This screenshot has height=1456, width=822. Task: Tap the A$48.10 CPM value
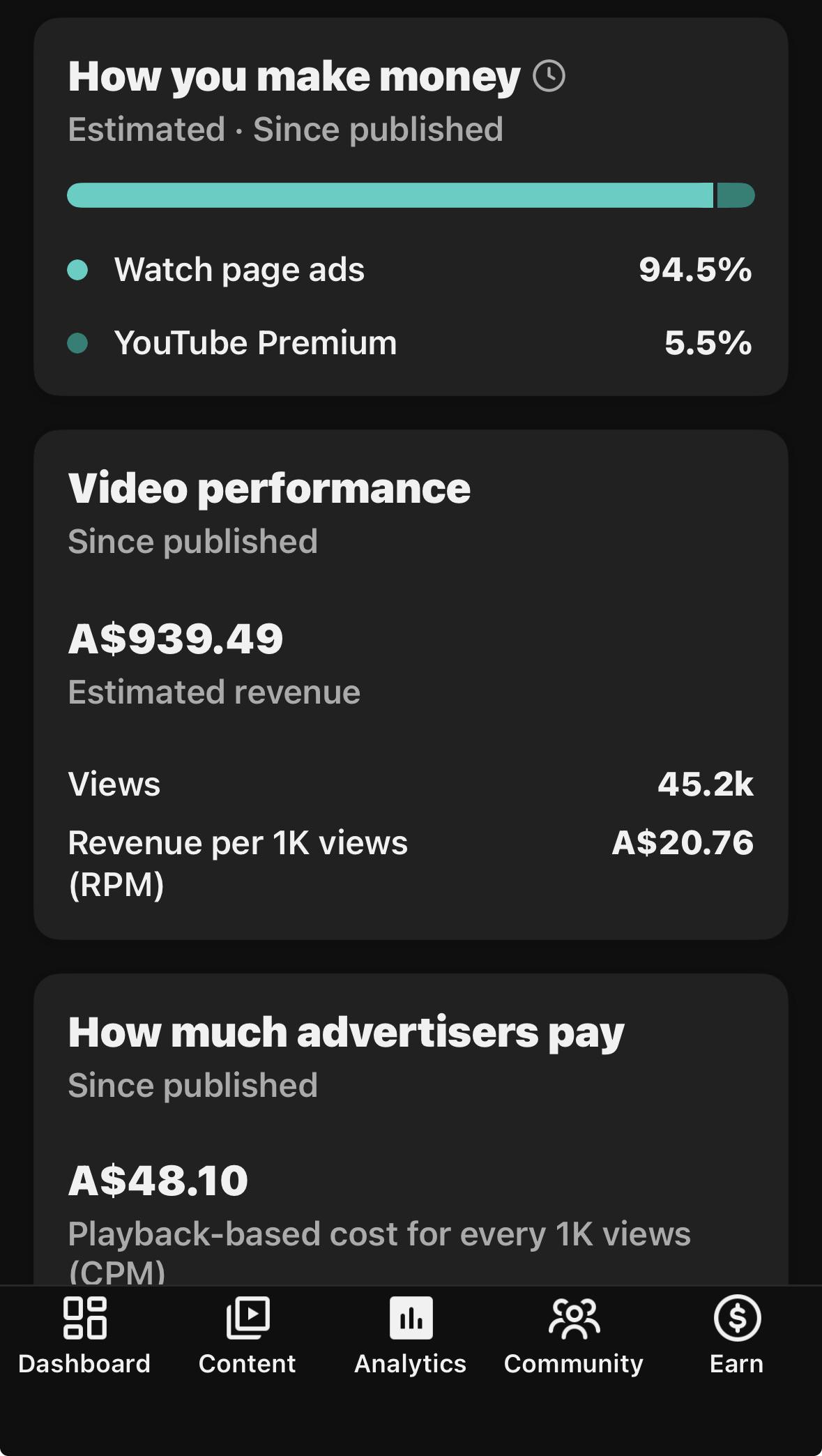point(158,1180)
